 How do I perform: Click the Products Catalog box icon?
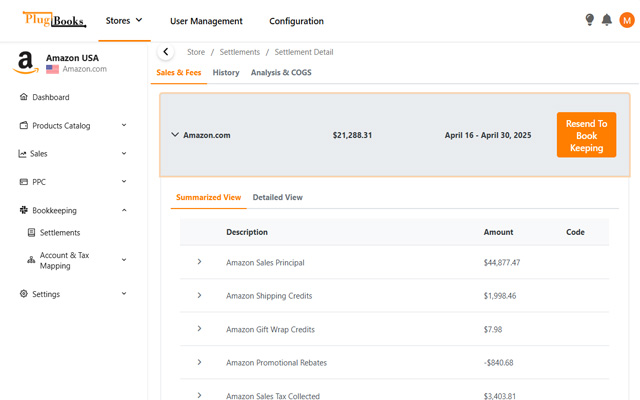click(x=24, y=125)
